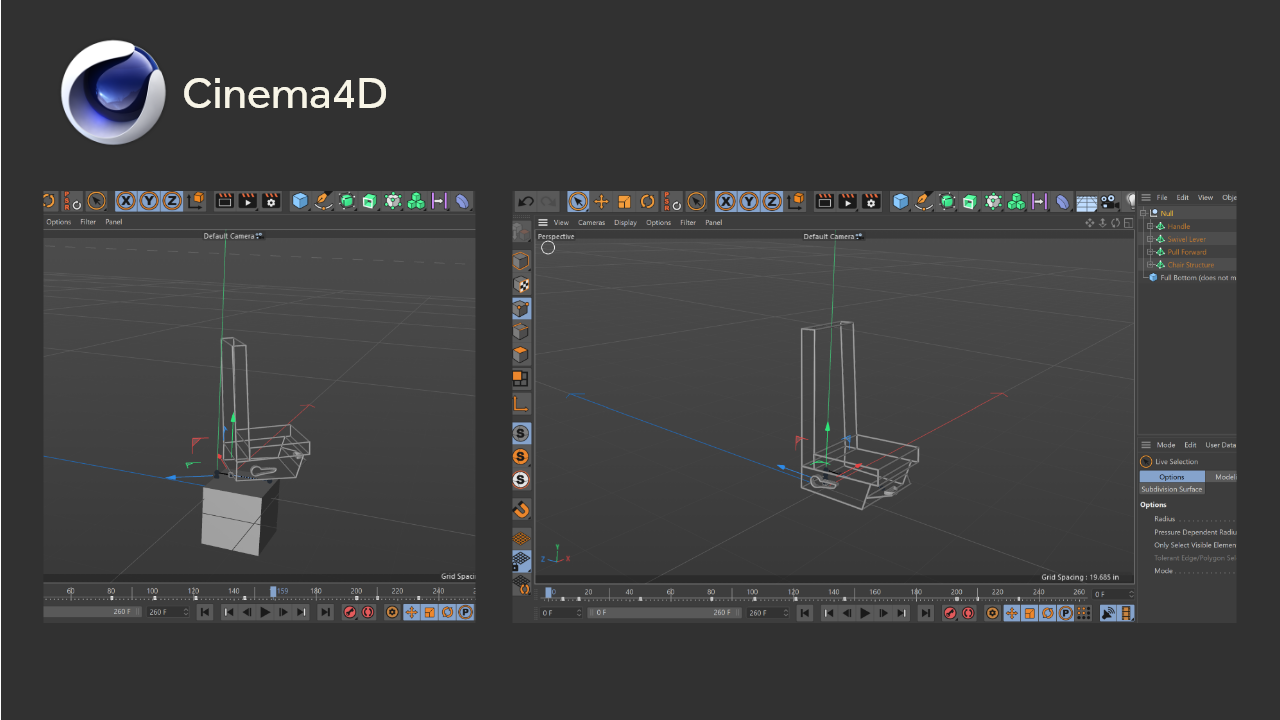Screen dimensions: 1280x720
Task: Toggle X axis lock in left window
Action: (126, 201)
